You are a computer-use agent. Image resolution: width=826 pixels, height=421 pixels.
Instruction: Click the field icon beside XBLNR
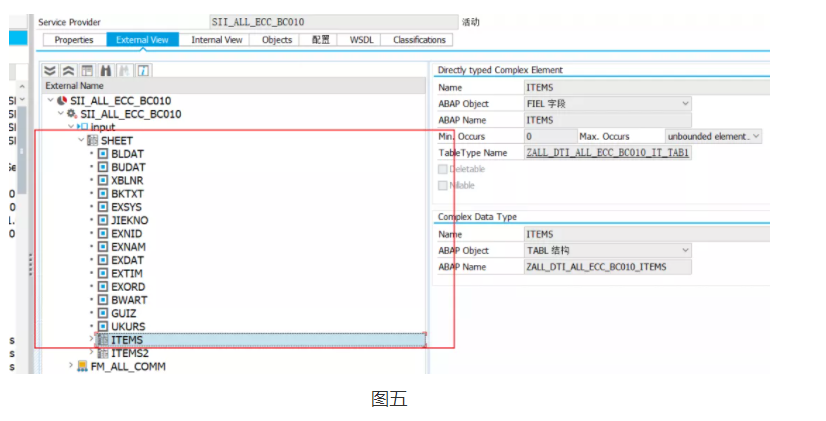point(103,180)
